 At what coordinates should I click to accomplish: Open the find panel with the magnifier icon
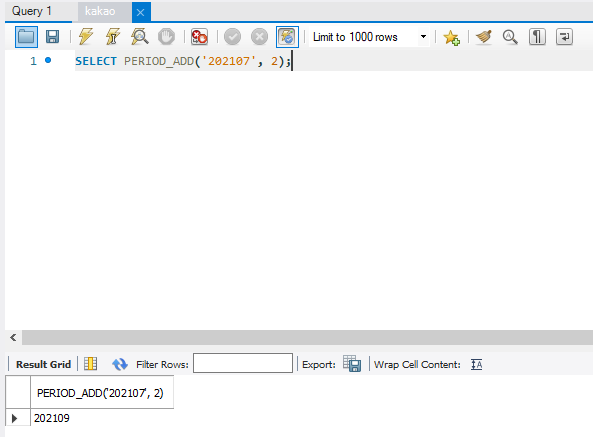pos(510,37)
